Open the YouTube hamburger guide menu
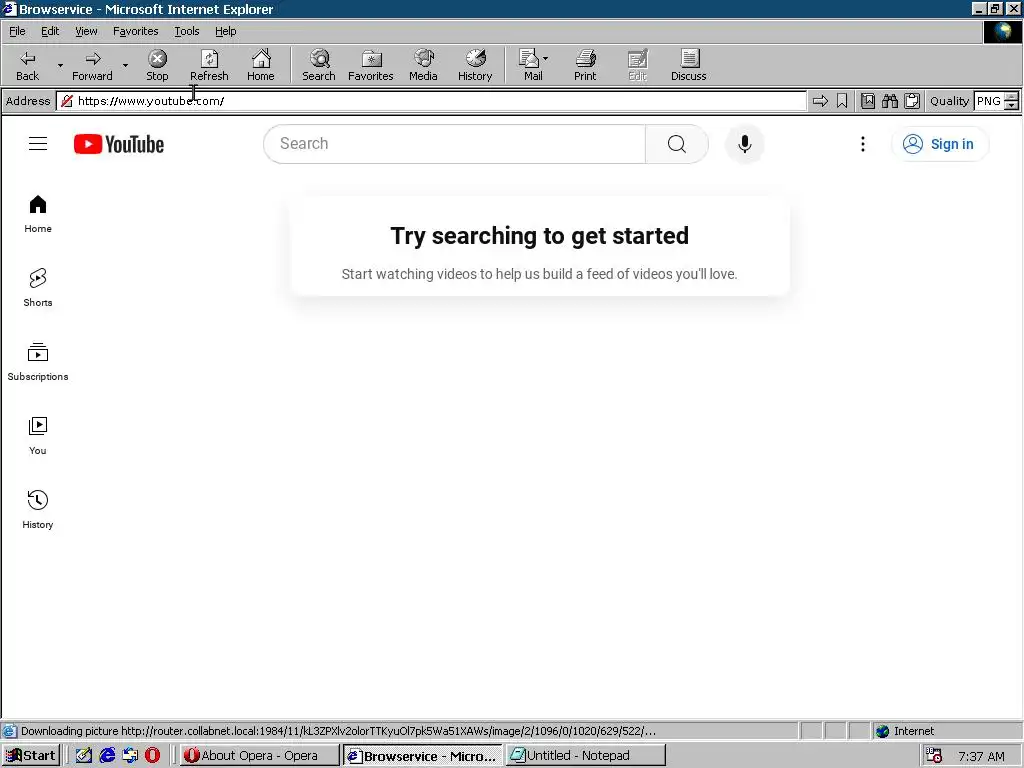This screenshot has height=768, width=1024. 38,144
